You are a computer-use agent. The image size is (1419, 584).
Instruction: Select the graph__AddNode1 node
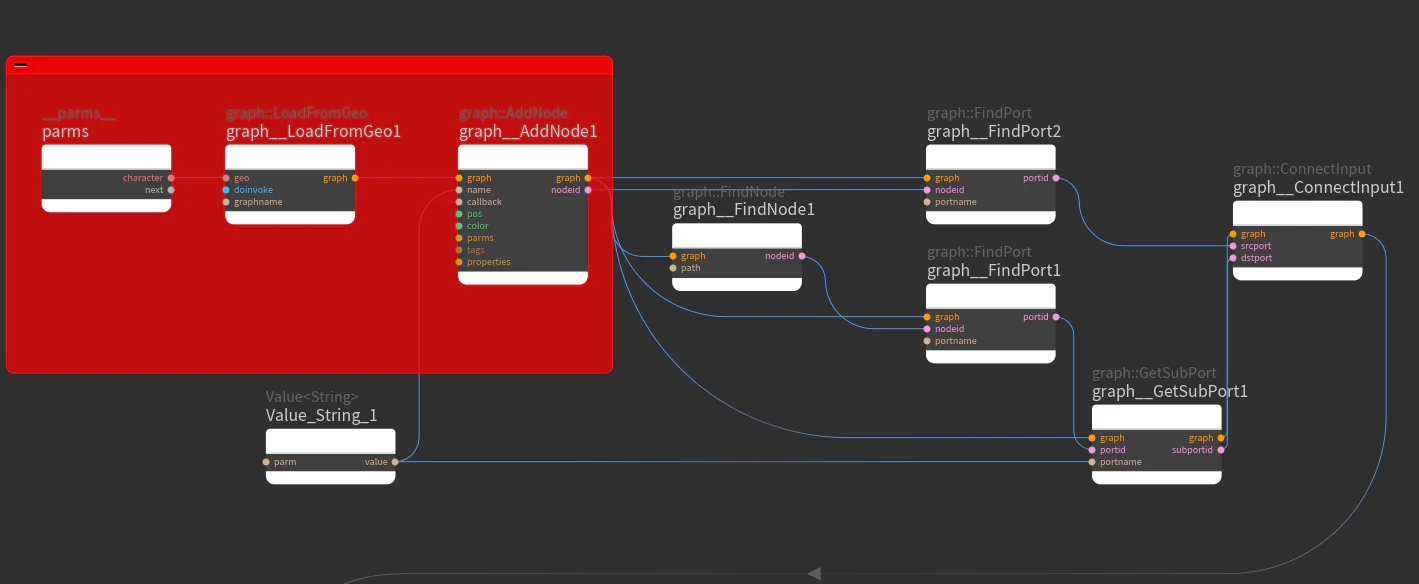pyautogui.click(x=523, y=214)
